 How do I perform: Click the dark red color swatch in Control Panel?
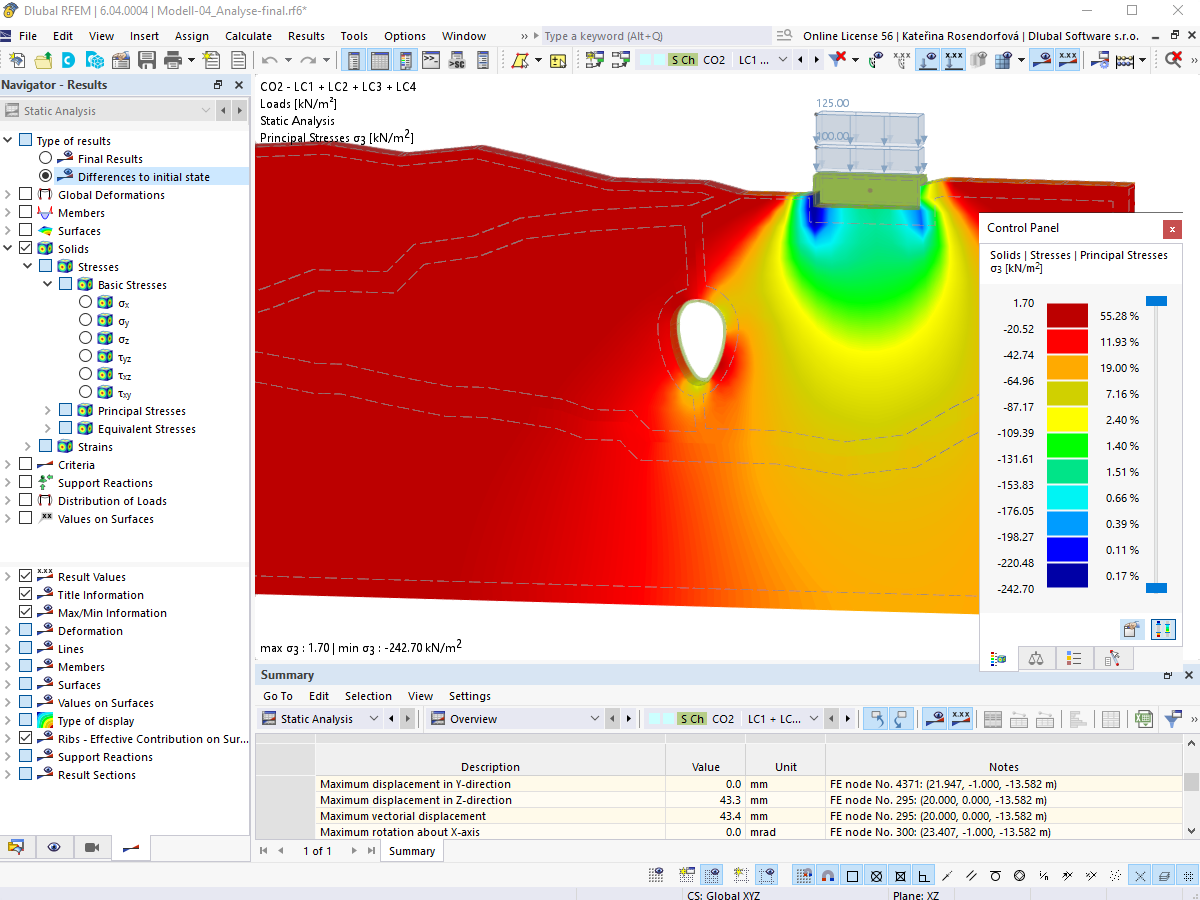pos(1067,314)
